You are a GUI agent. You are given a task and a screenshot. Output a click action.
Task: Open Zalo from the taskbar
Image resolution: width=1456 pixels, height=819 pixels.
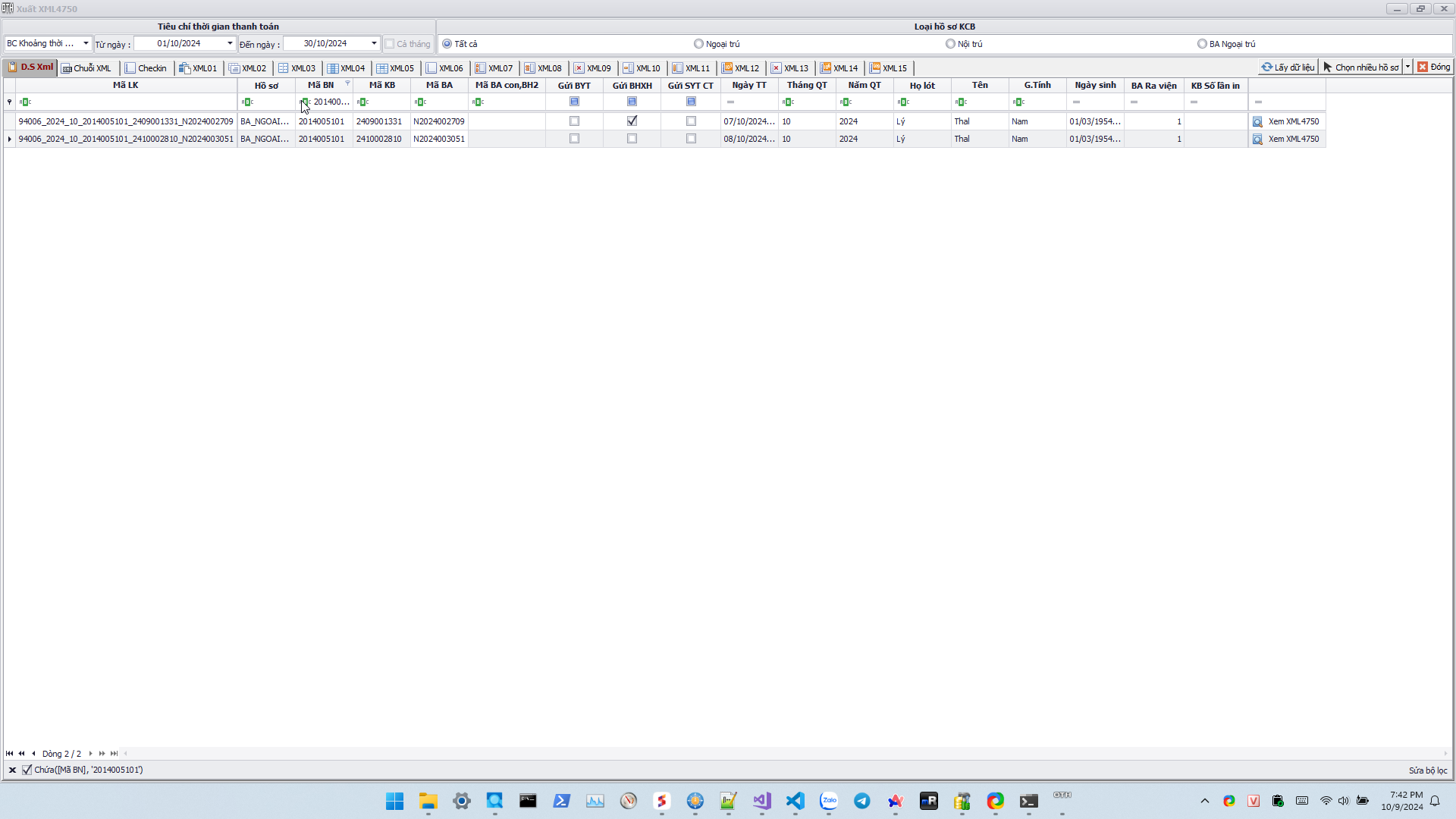click(829, 801)
